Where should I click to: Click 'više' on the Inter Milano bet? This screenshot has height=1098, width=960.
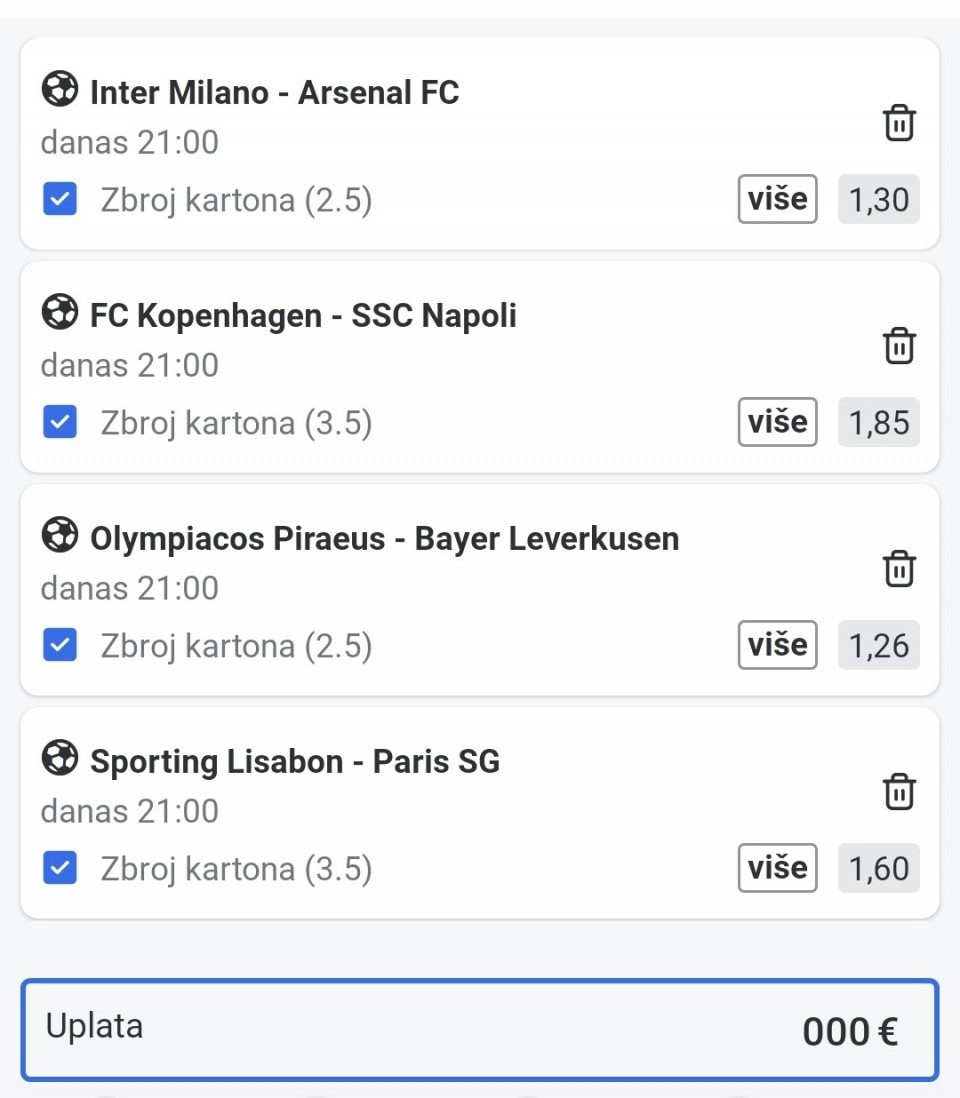777,199
